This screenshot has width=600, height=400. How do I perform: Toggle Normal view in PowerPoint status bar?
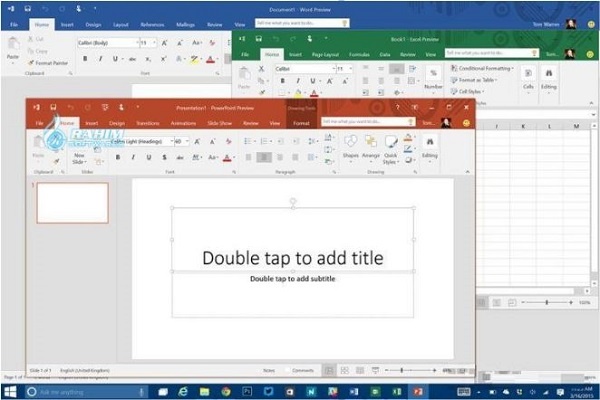click(329, 371)
